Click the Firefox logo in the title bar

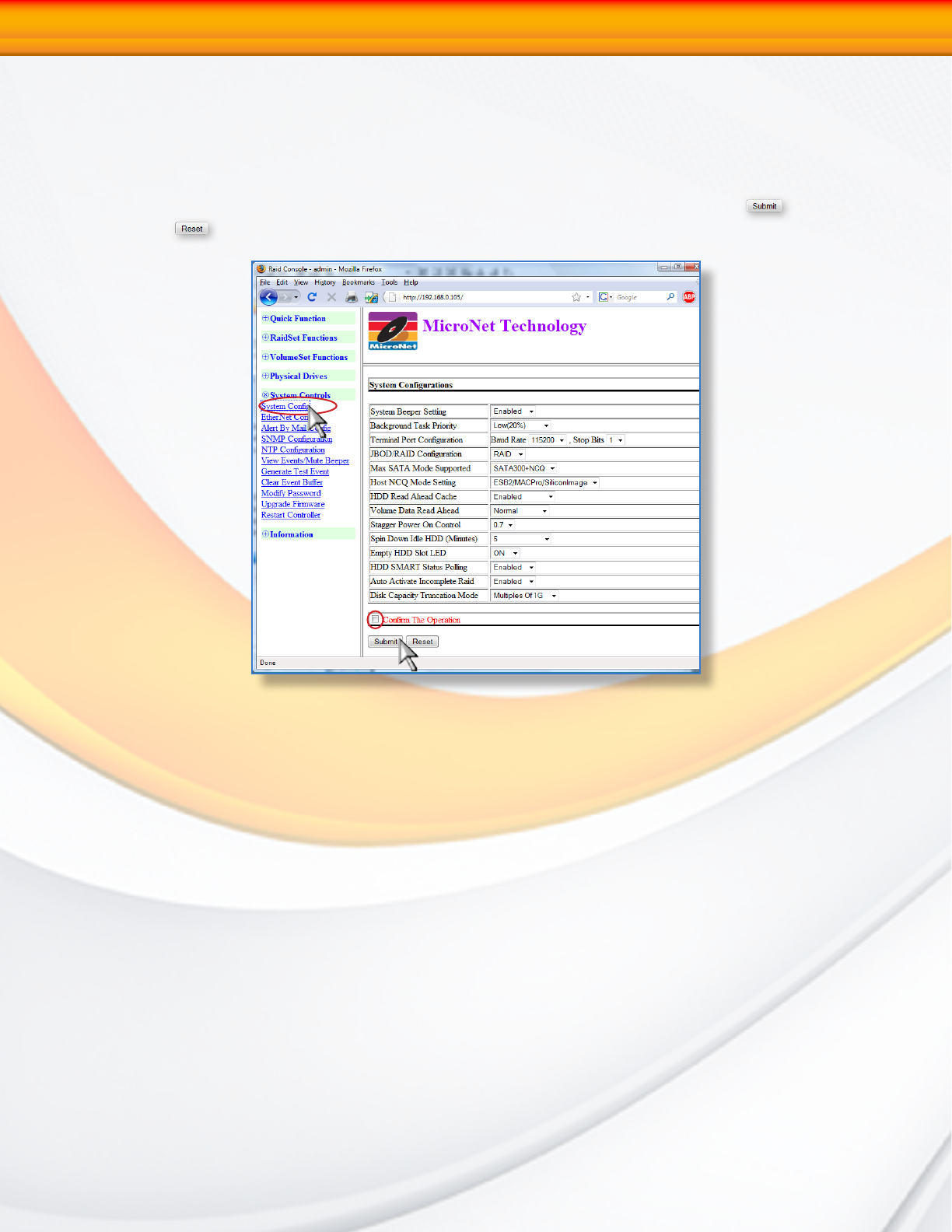click(261, 269)
